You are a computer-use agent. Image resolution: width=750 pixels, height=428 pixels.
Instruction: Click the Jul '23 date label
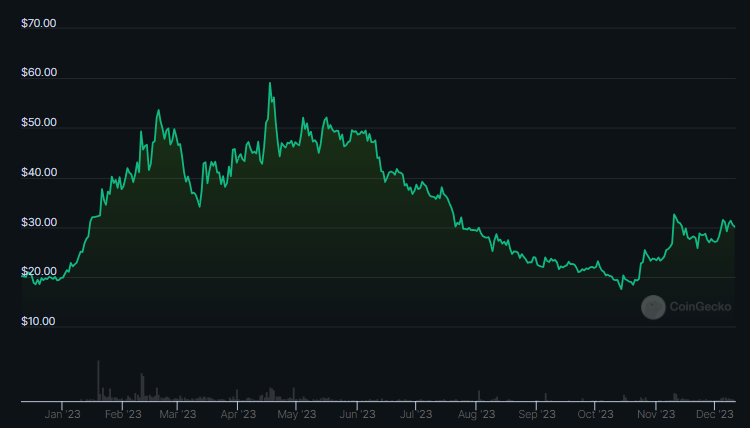416,414
